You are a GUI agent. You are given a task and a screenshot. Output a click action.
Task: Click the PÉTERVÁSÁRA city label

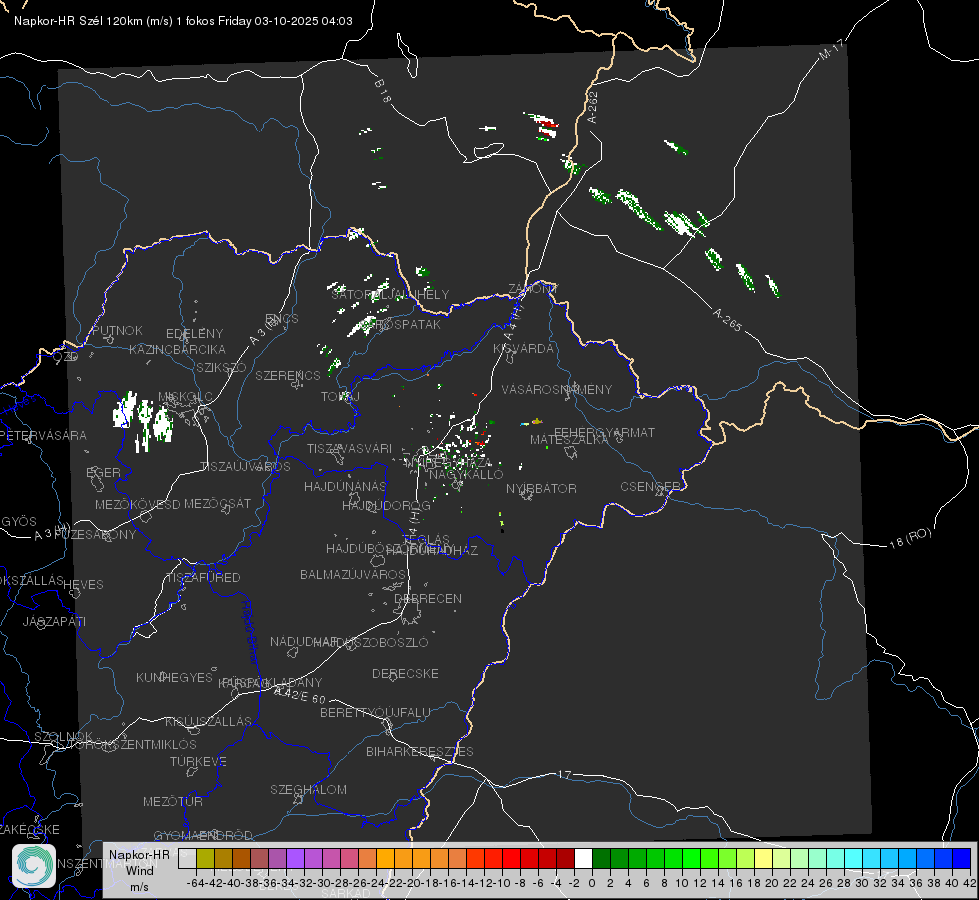(x=43, y=435)
